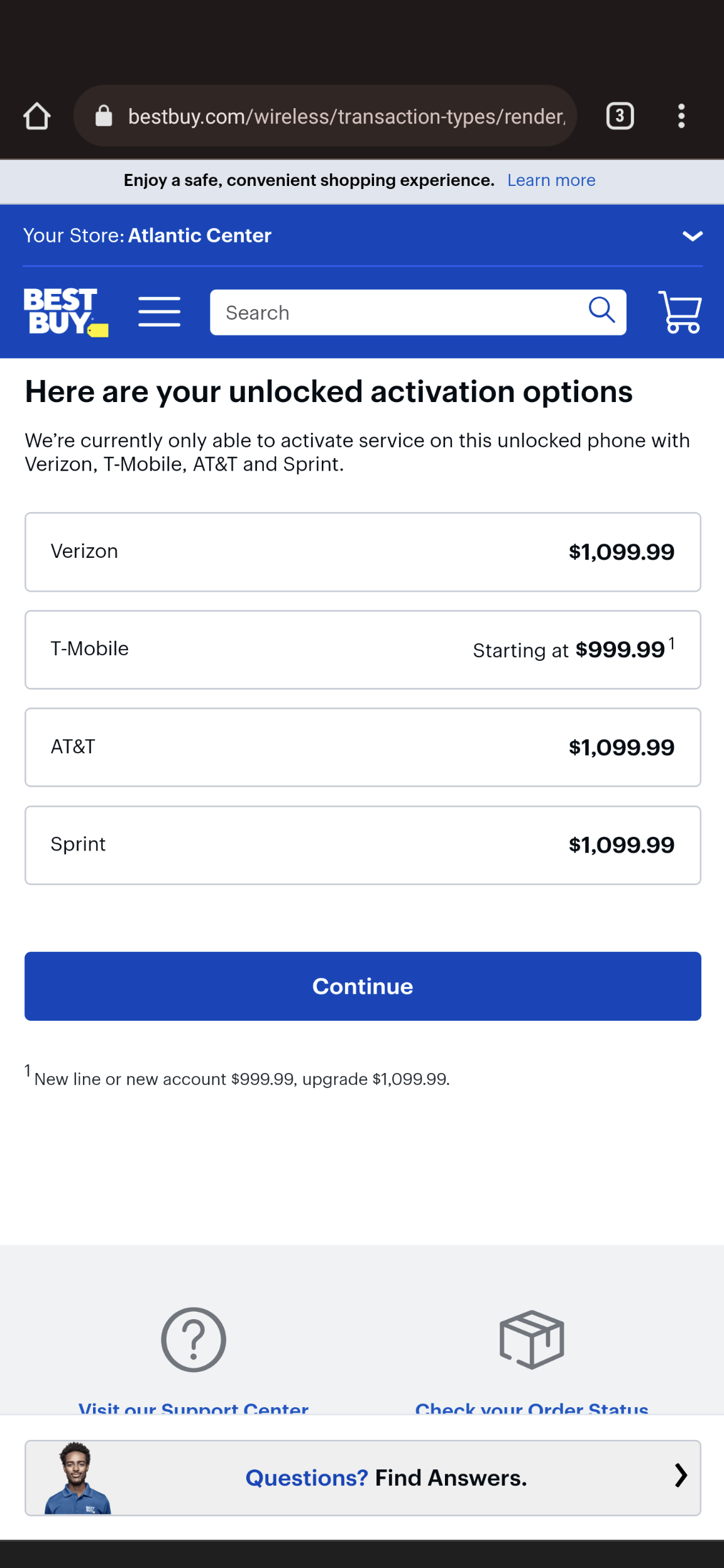Follow the Learn more link
724x1568 pixels.
coord(551,181)
